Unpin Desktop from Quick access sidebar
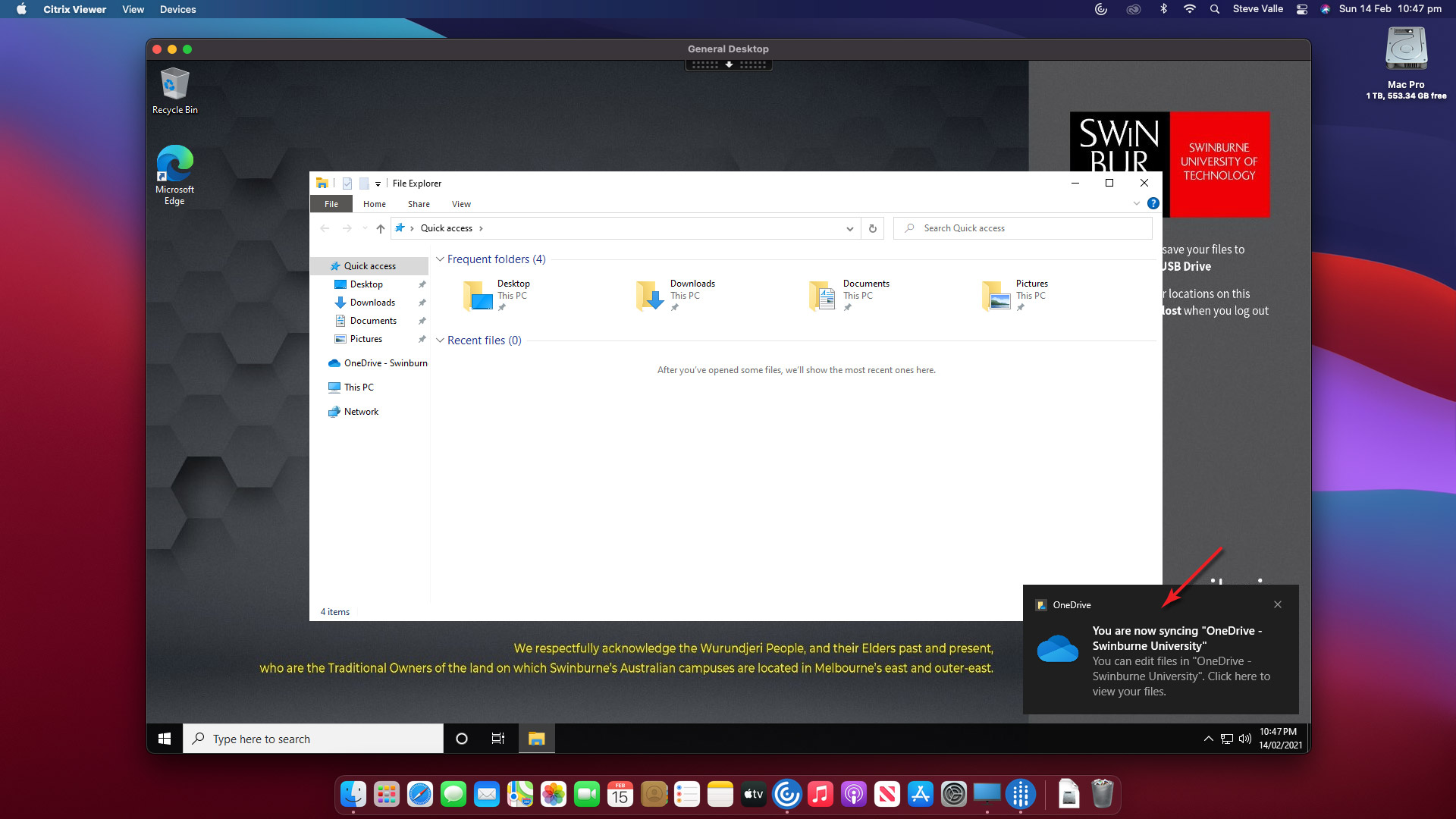The width and height of the screenshot is (1456, 819). click(x=422, y=284)
